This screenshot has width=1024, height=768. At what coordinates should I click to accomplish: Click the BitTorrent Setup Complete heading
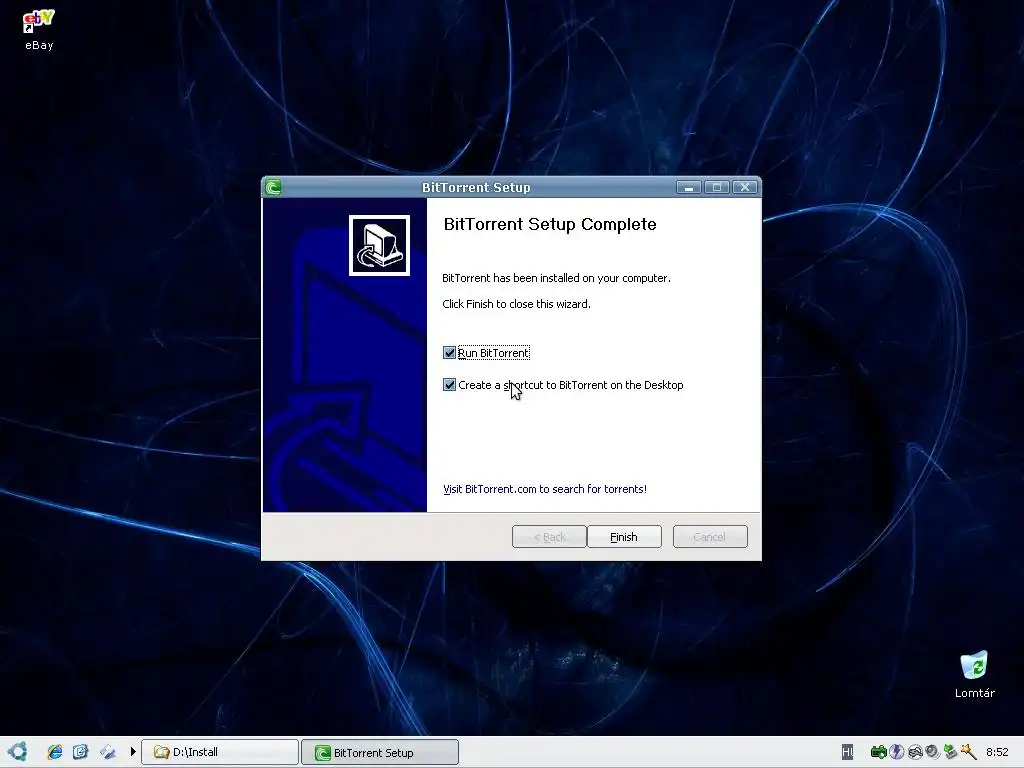[550, 224]
